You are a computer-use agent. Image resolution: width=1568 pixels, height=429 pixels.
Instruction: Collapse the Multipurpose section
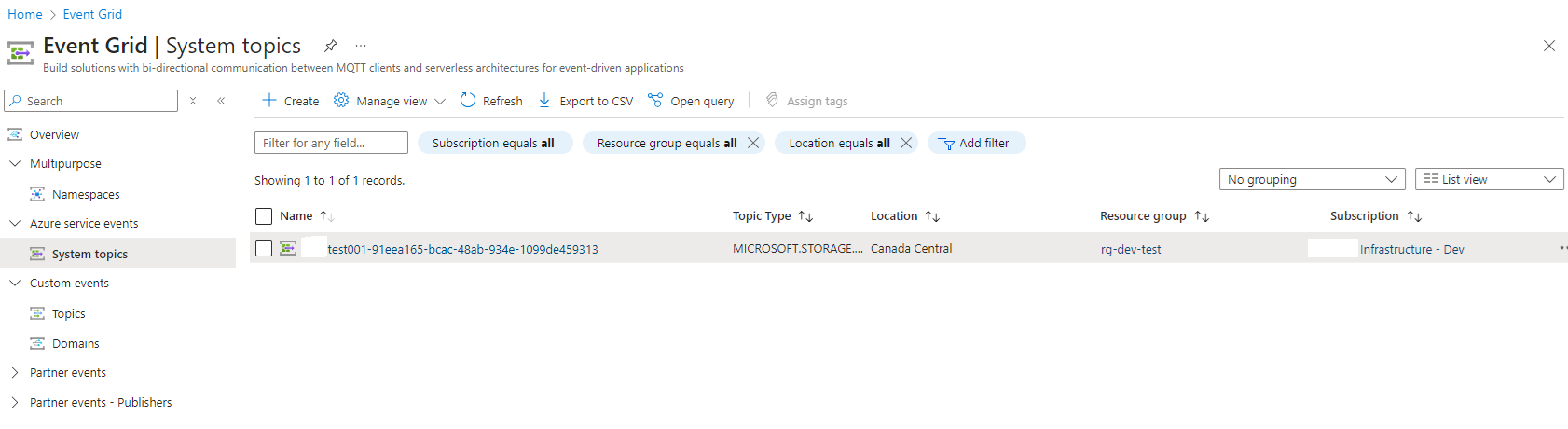15,163
